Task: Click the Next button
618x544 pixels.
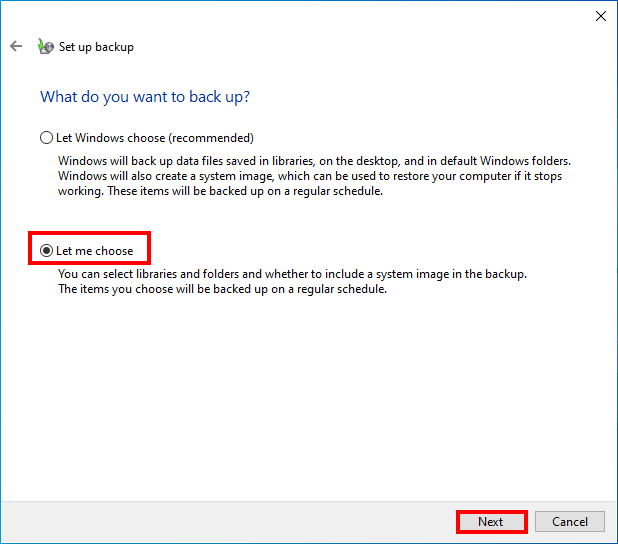Action: click(491, 522)
